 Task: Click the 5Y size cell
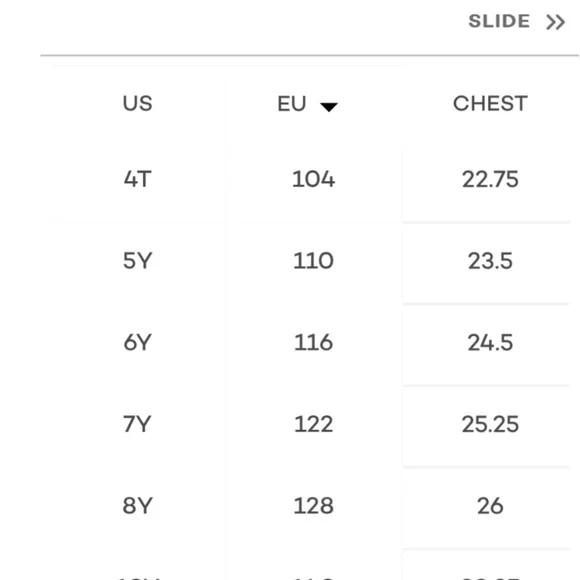[x=137, y=261]
